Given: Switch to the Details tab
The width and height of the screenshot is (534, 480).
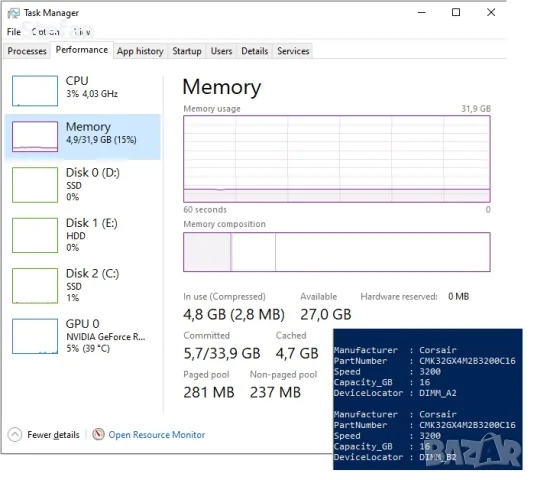Looking at the screenshot, I should click(254, 51).
